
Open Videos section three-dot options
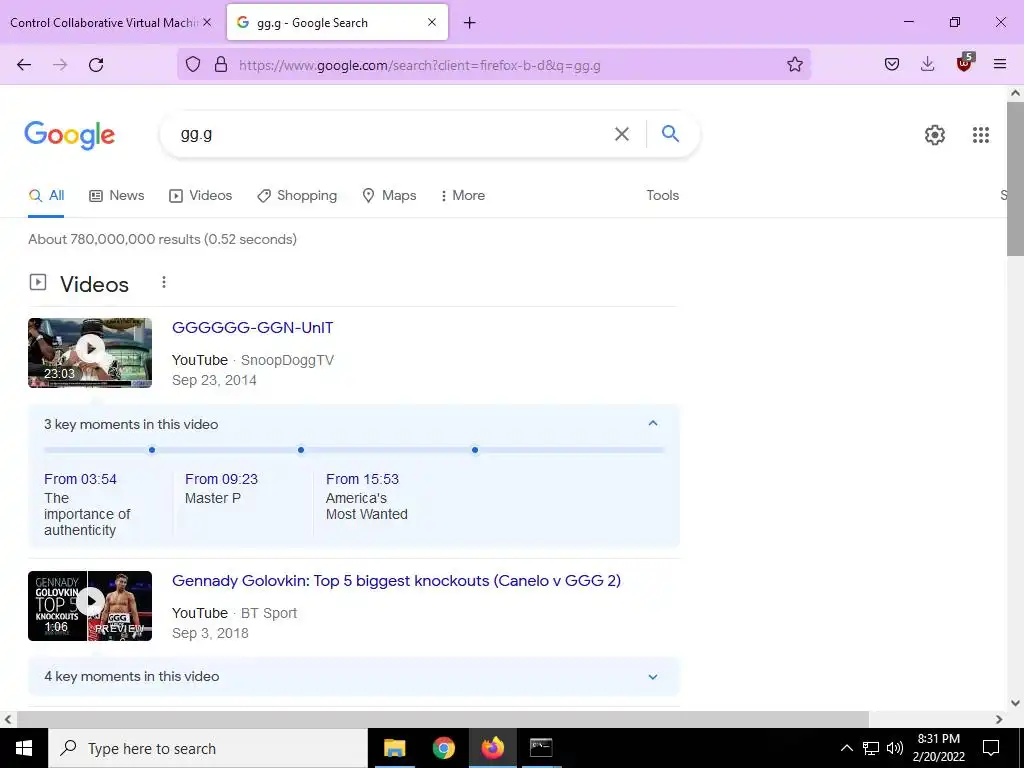coord(164,282)
